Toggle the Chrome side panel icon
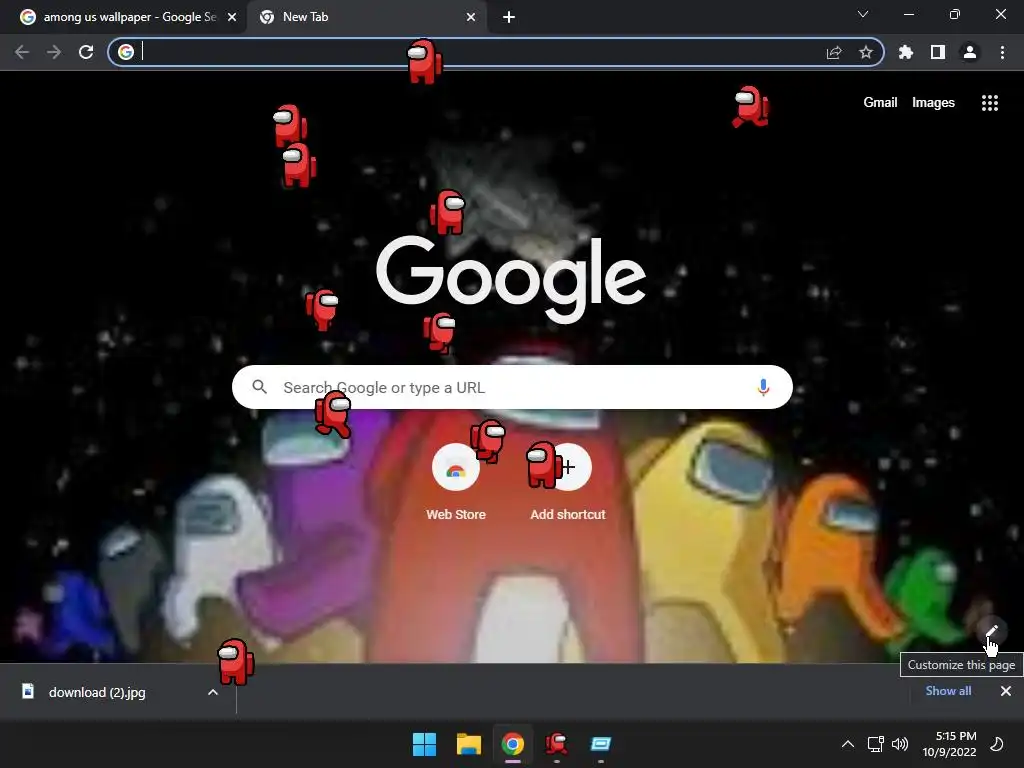The image size is (1024, 768). click(x=938, y=52)
